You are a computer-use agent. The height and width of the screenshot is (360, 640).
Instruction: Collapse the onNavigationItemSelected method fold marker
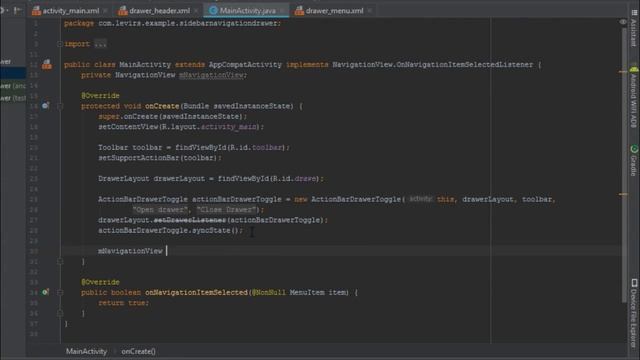[x=60, y=292]
